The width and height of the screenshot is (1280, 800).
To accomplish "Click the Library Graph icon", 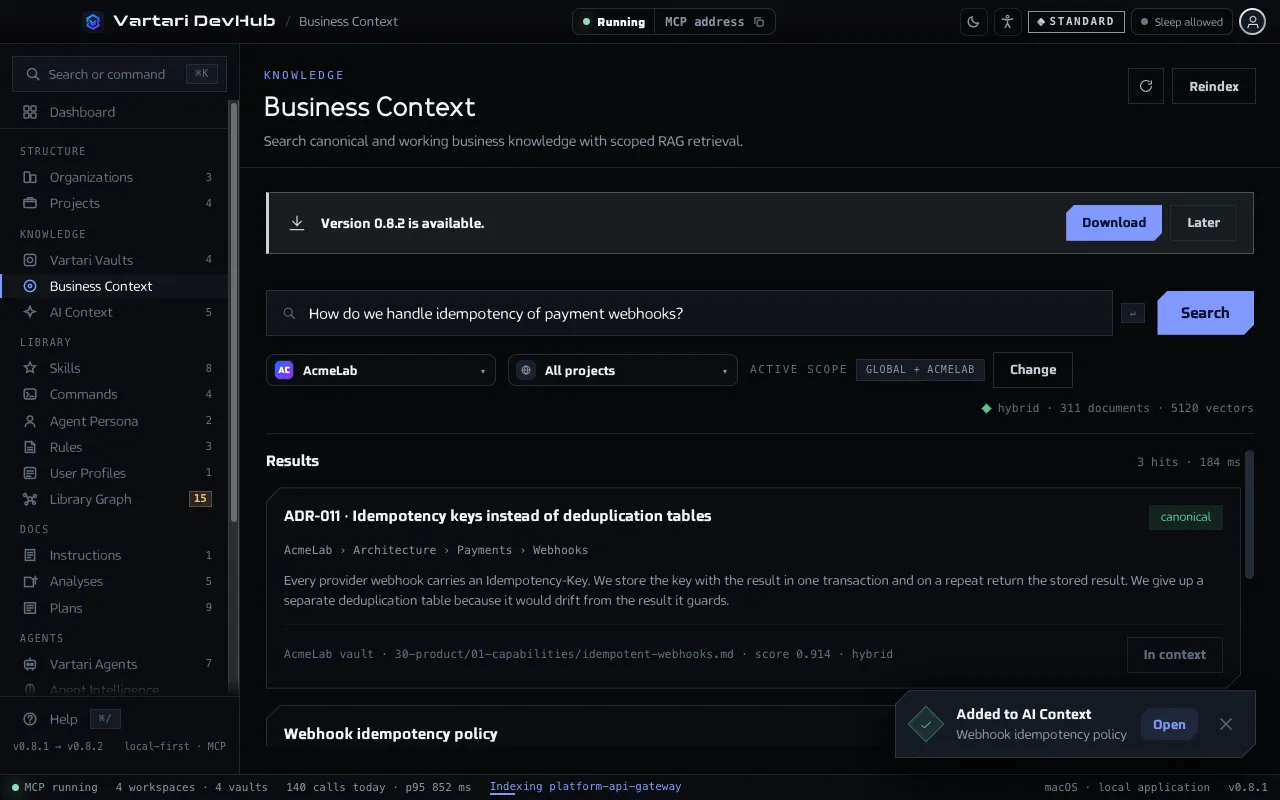I will (30, 499).
